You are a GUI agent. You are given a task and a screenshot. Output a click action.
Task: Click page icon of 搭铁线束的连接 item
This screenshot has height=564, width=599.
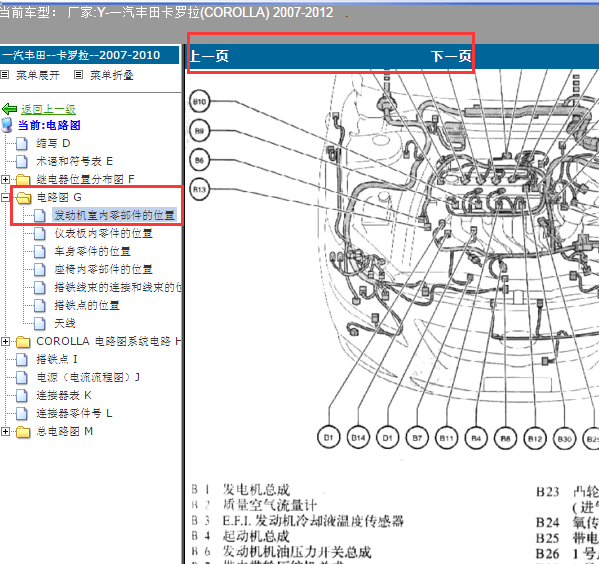tap(40, 287)
